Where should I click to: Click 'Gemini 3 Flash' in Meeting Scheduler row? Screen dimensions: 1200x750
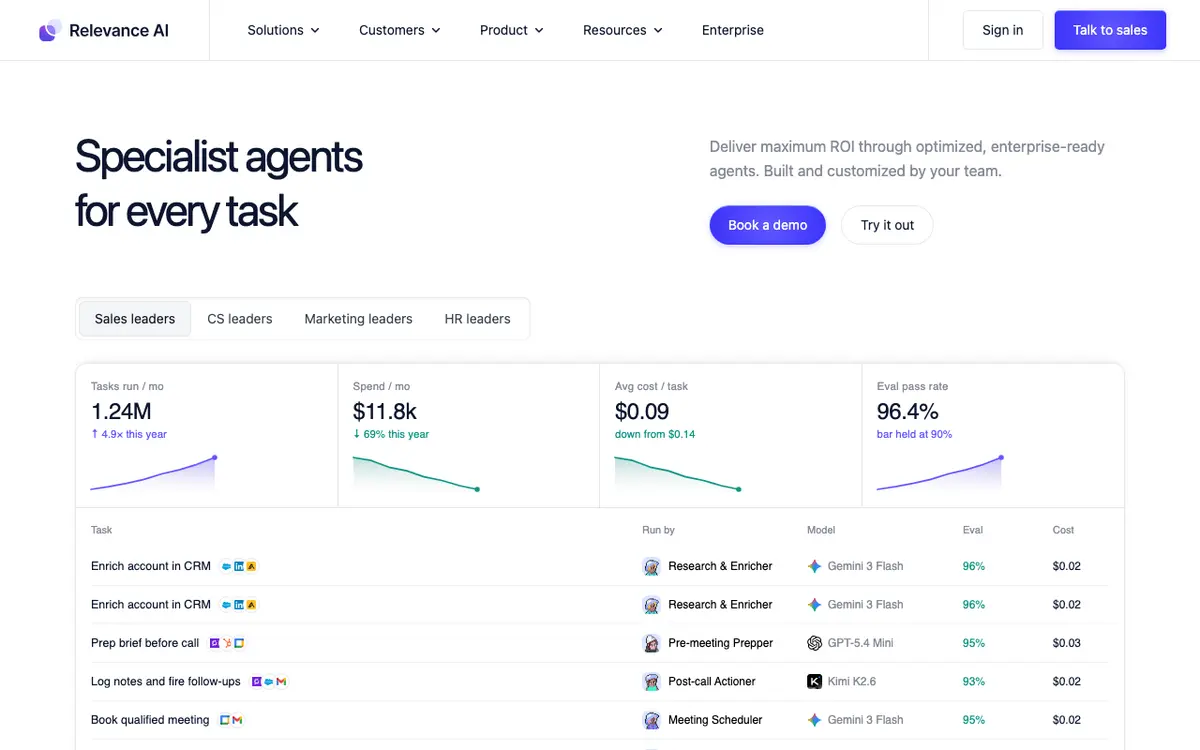pyautogui.click(x=865, y=720)
